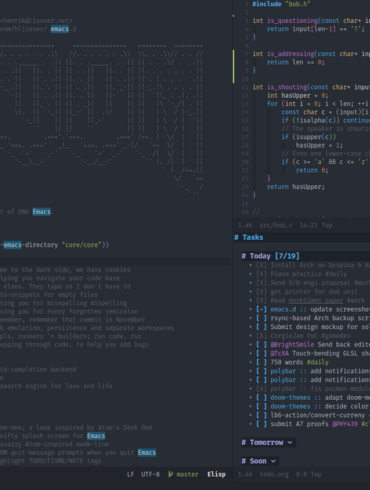Image resolution: width=370 pixels, height=490 pixels.
Task: Expand the Soon heading chevron
Action: [x=273, y=461]
